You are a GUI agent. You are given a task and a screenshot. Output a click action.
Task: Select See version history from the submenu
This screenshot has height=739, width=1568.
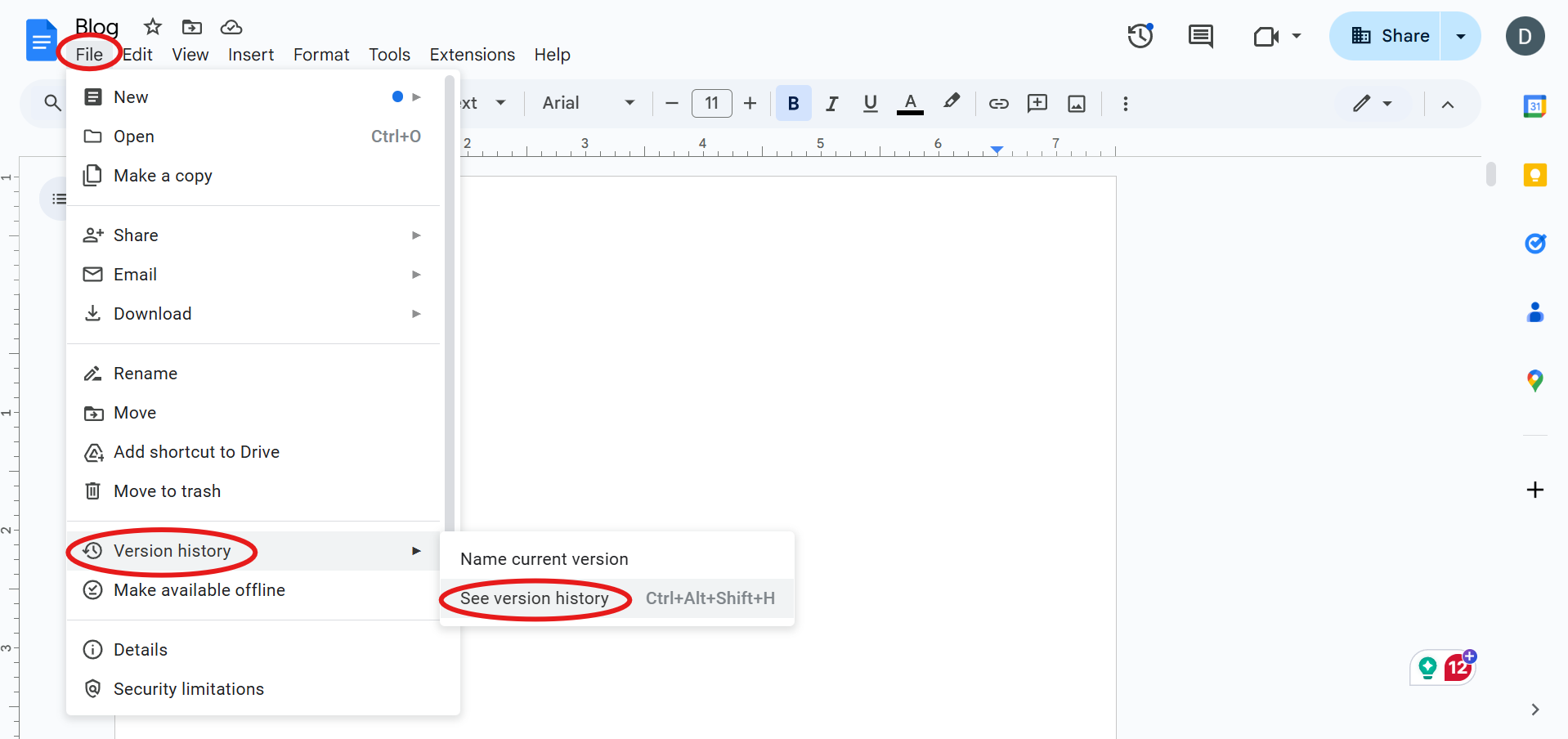coord(535,598)
